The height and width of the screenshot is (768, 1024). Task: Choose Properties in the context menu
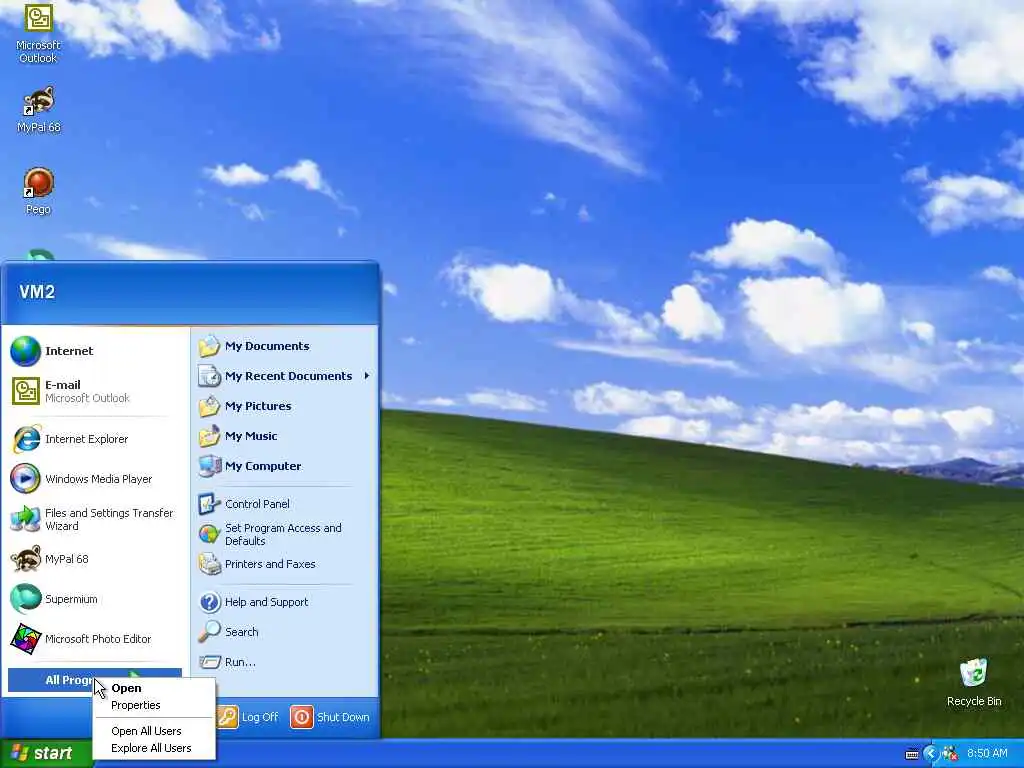[x=154, y=705]
